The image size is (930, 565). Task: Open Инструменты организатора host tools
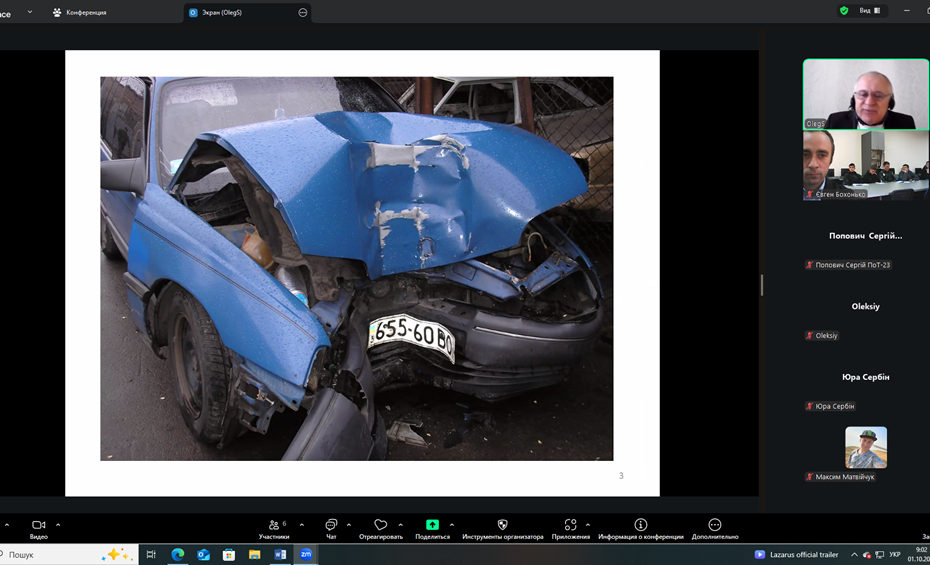pos(502,528)
